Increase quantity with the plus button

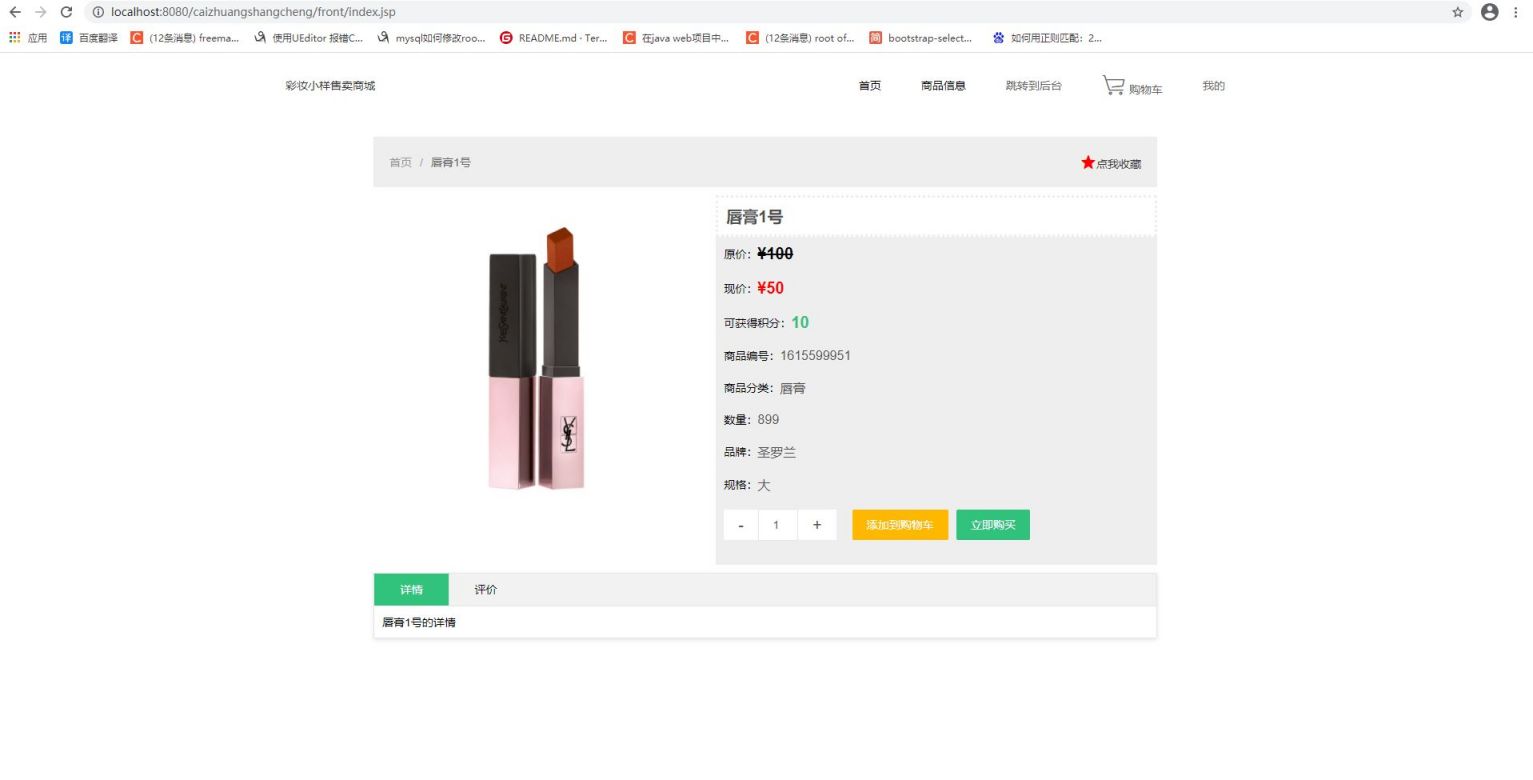pos(817,525)
